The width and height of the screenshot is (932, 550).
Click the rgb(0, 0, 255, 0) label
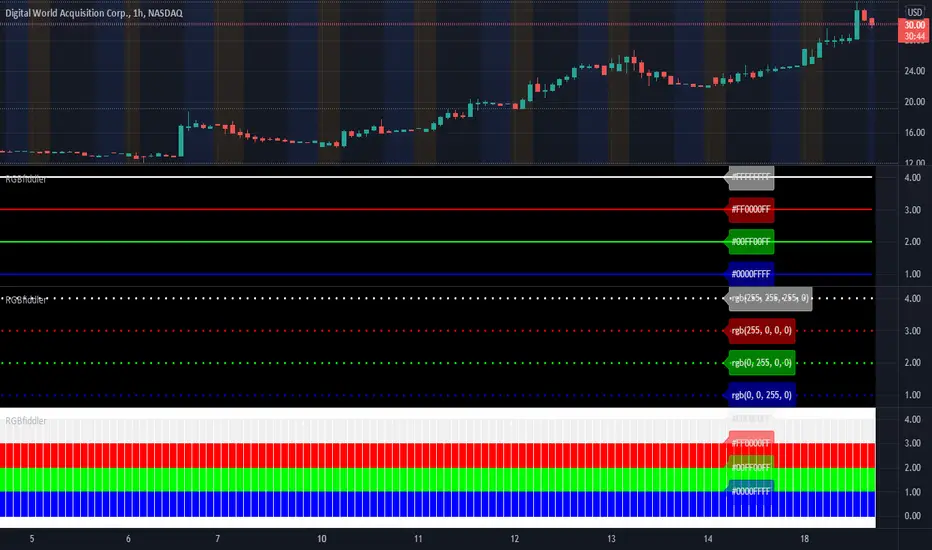click(x=761, y=395)
